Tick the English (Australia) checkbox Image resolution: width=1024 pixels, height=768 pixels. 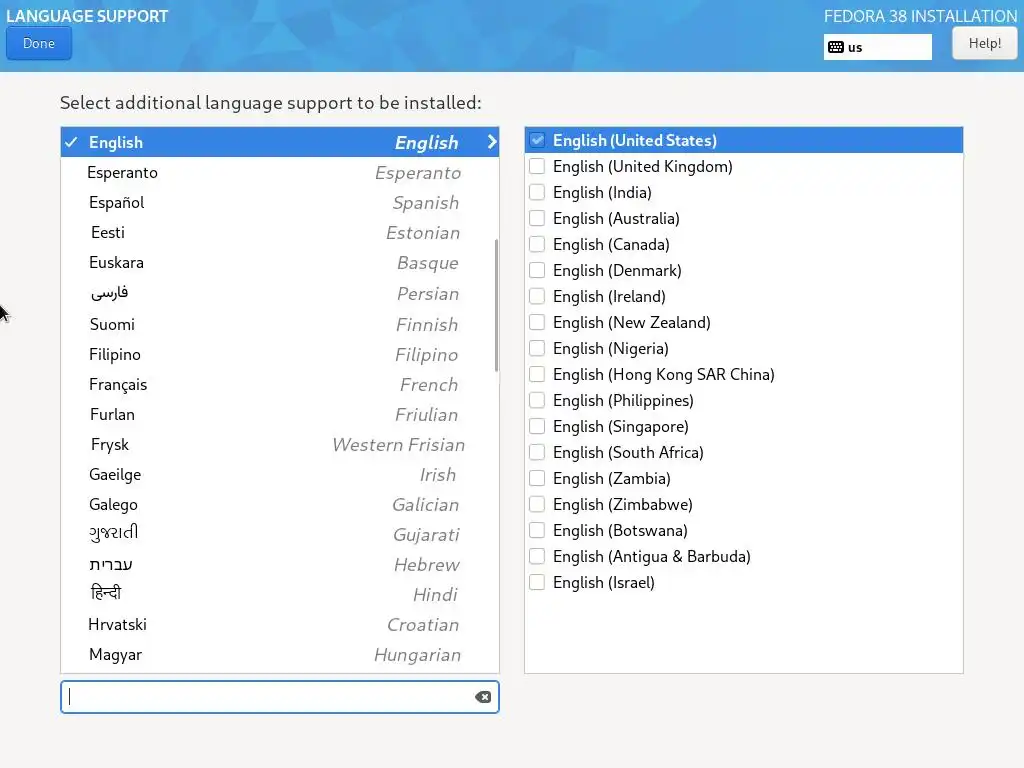pos(537,218)
